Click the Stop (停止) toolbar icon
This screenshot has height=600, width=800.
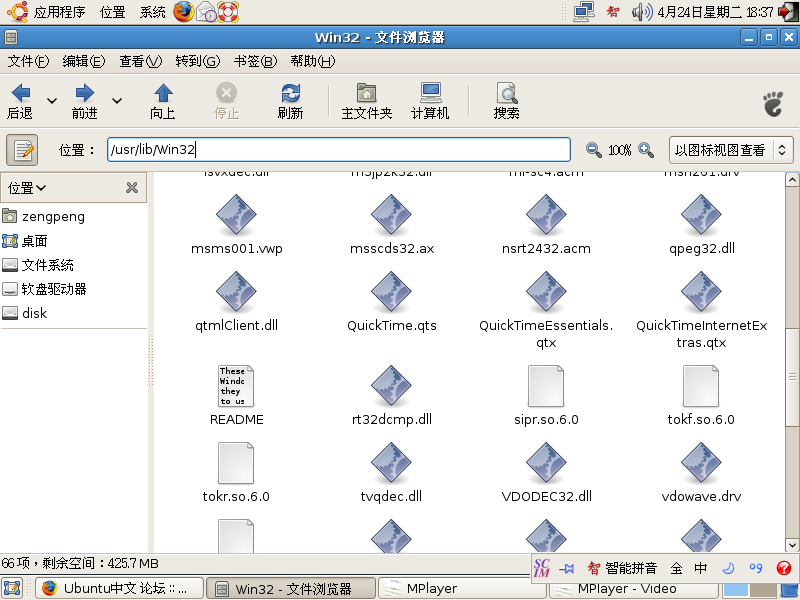pos(227,93)
